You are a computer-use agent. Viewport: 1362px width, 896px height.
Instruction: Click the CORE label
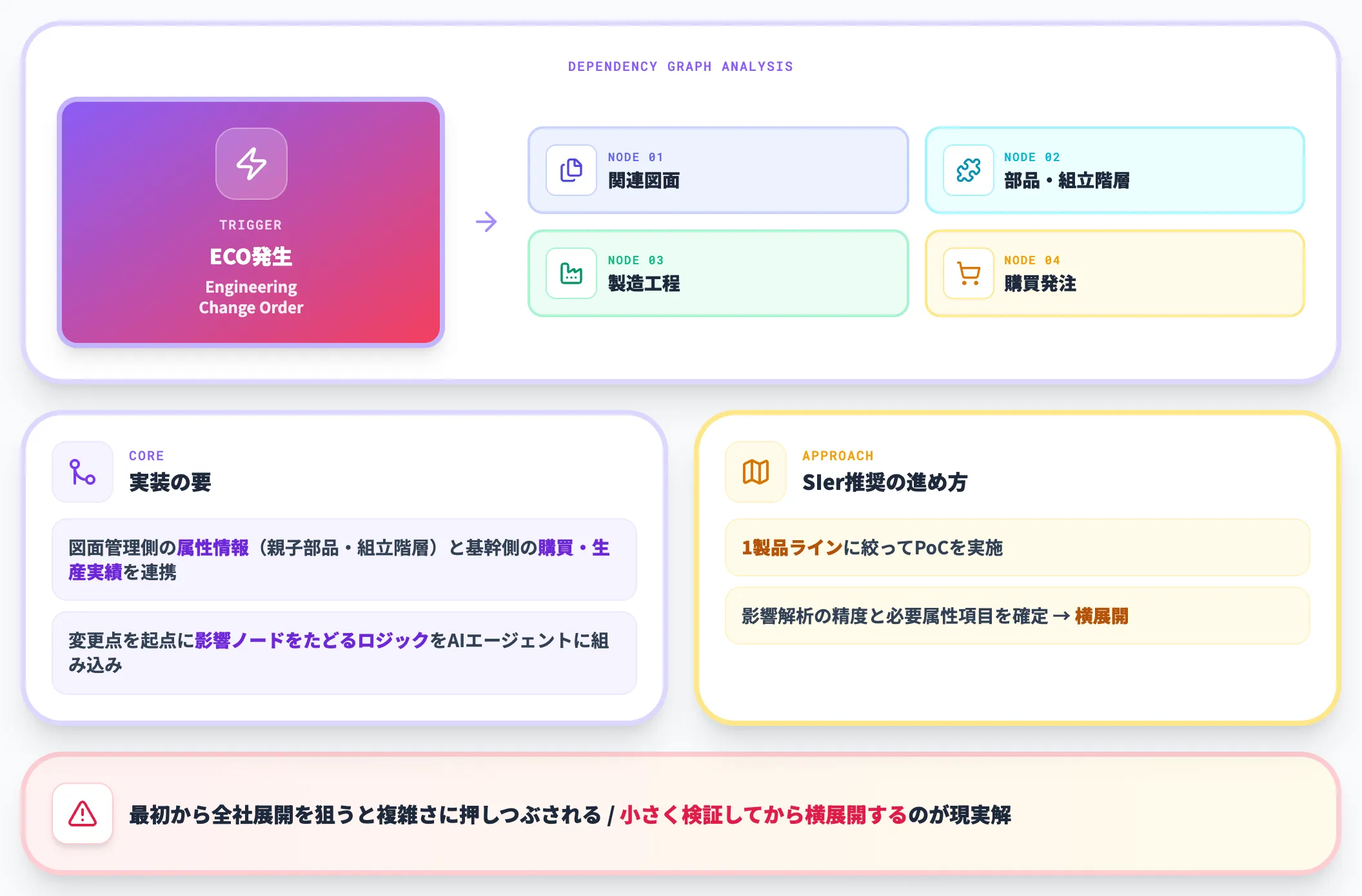point(146,456)
